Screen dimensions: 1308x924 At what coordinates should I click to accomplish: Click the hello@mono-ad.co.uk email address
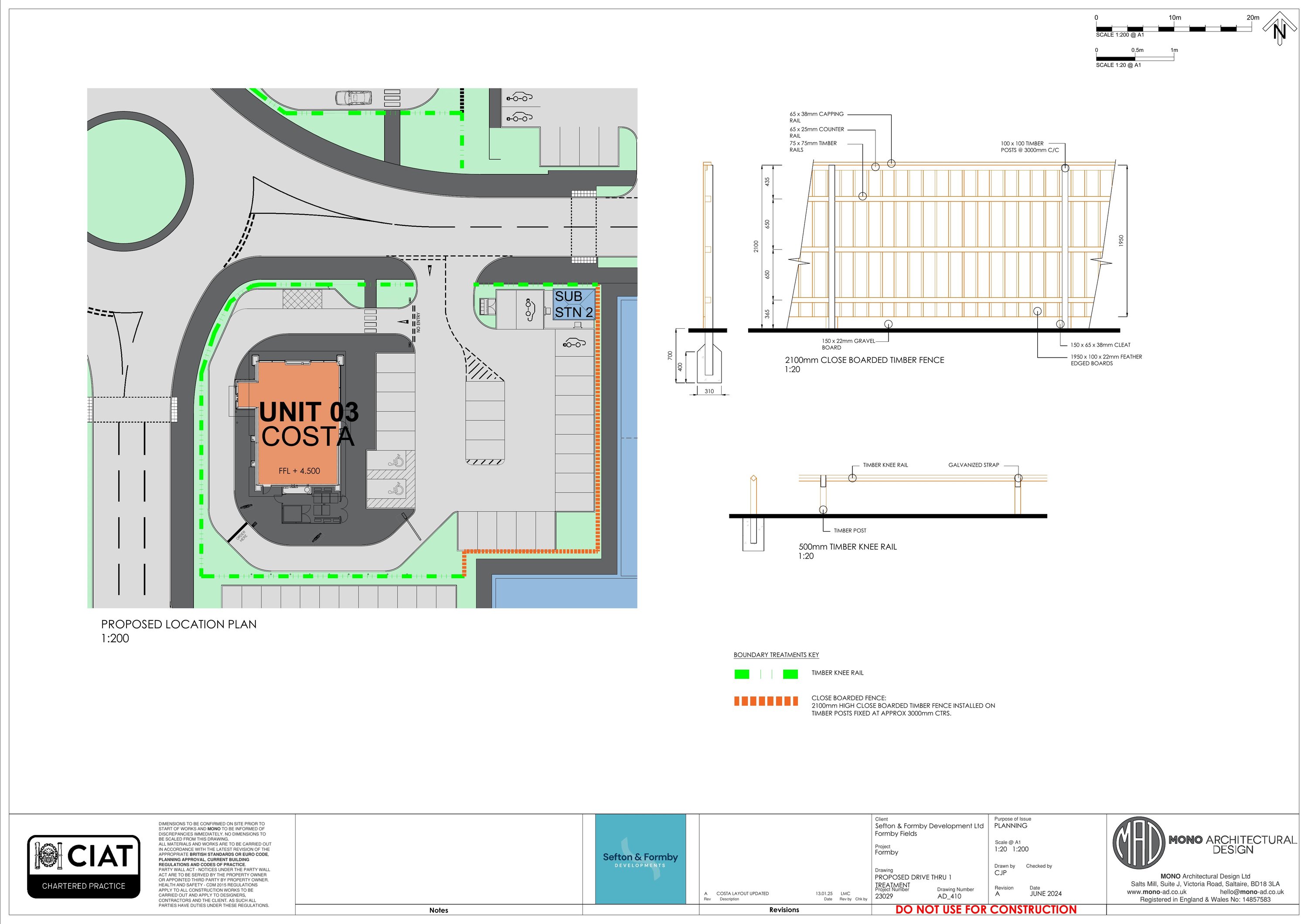pos(1252,892)
